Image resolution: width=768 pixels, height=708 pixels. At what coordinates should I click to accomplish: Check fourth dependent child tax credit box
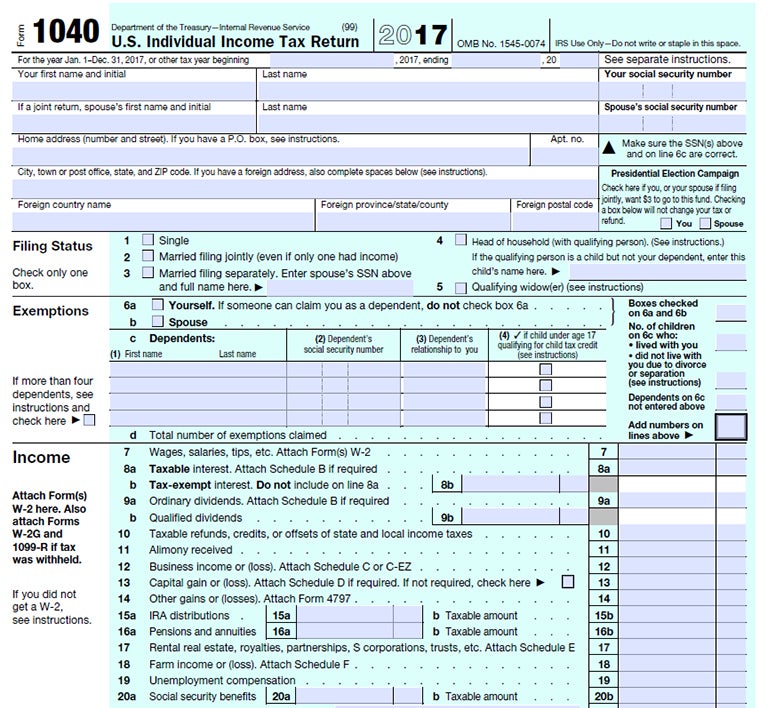point(545,418)
